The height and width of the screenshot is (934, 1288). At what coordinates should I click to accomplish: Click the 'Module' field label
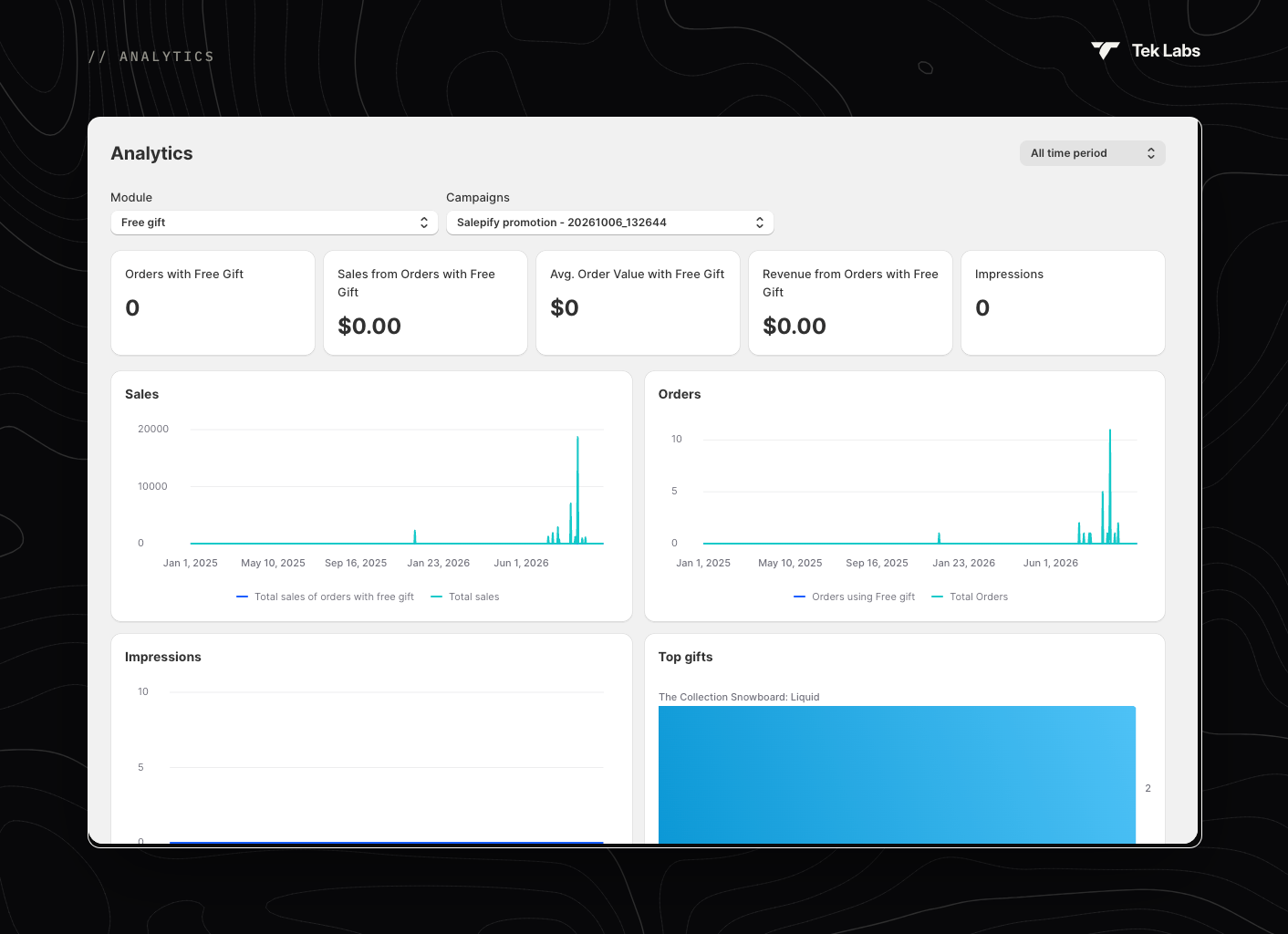[131, 197]
